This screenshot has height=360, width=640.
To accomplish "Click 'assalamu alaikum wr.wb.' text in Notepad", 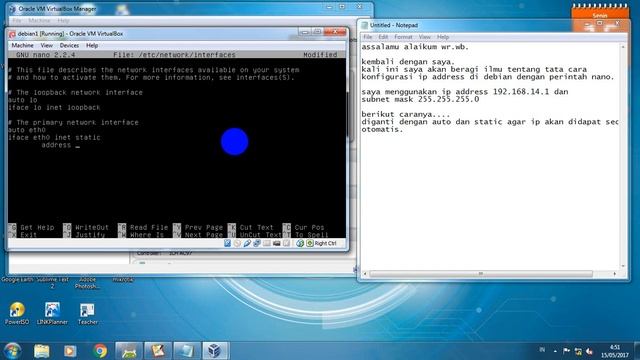I will 415,47.
